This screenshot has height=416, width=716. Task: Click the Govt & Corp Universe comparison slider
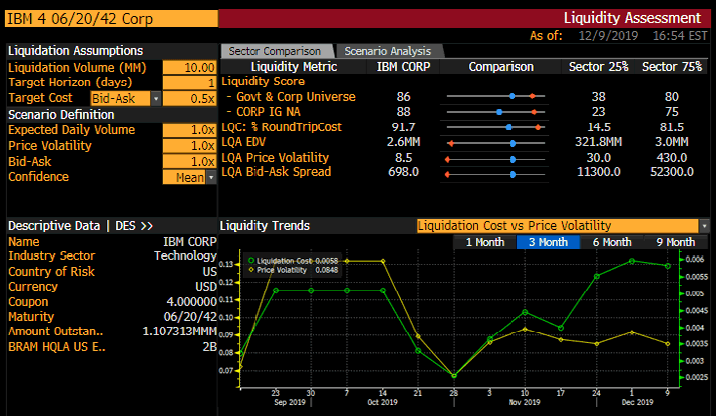[x=495, y=96]
